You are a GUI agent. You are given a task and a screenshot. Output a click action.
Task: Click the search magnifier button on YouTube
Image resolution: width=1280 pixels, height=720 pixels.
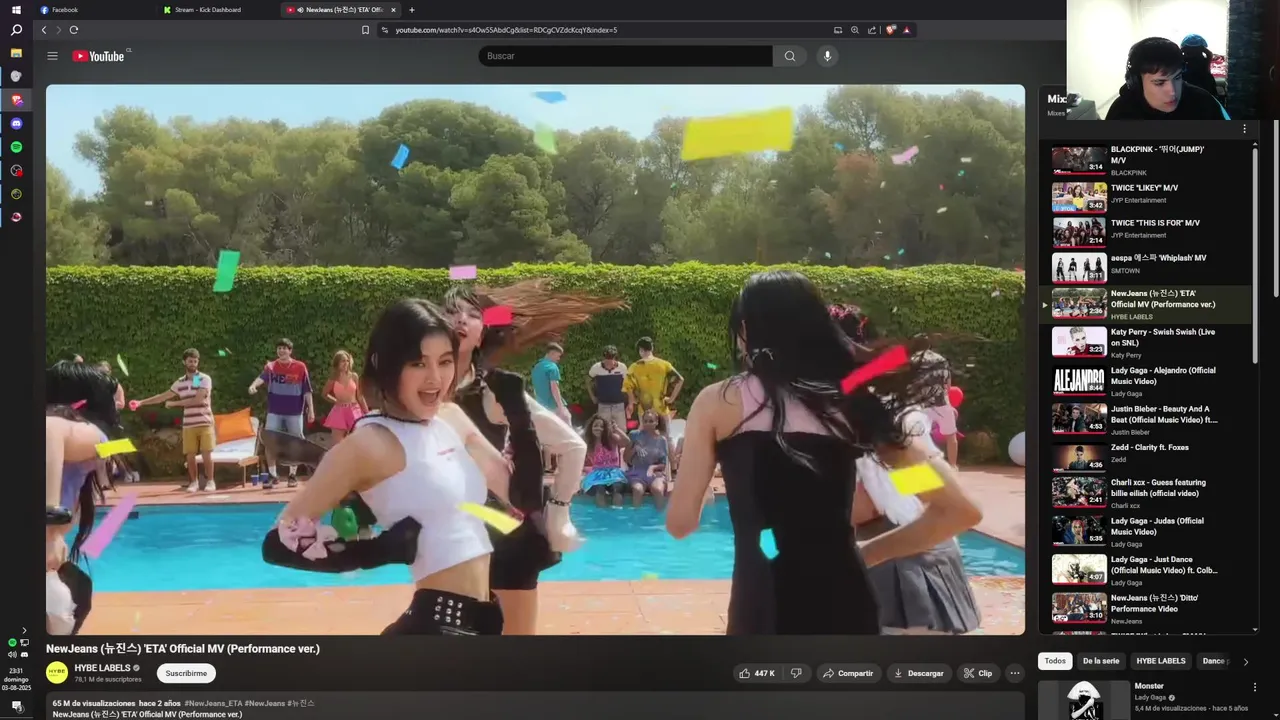(x=790, y=56)
